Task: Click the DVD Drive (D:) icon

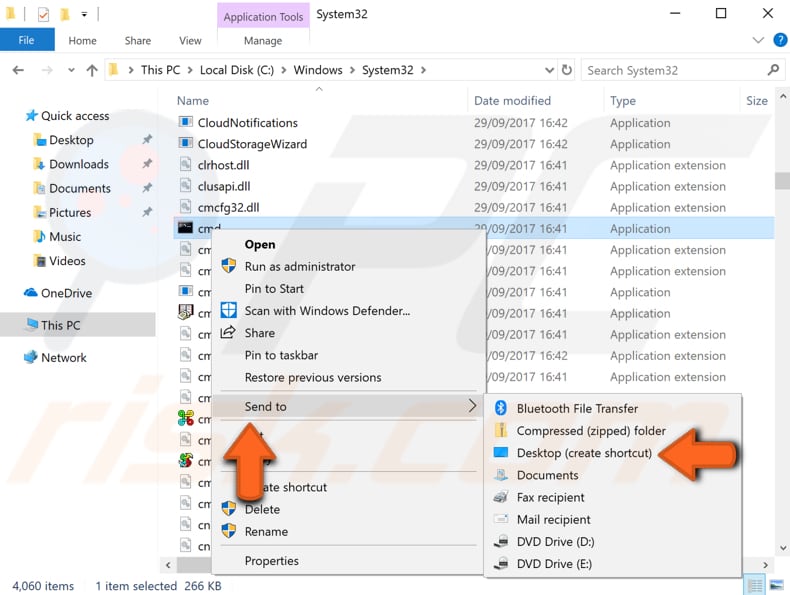Action: tap(501, 542)
